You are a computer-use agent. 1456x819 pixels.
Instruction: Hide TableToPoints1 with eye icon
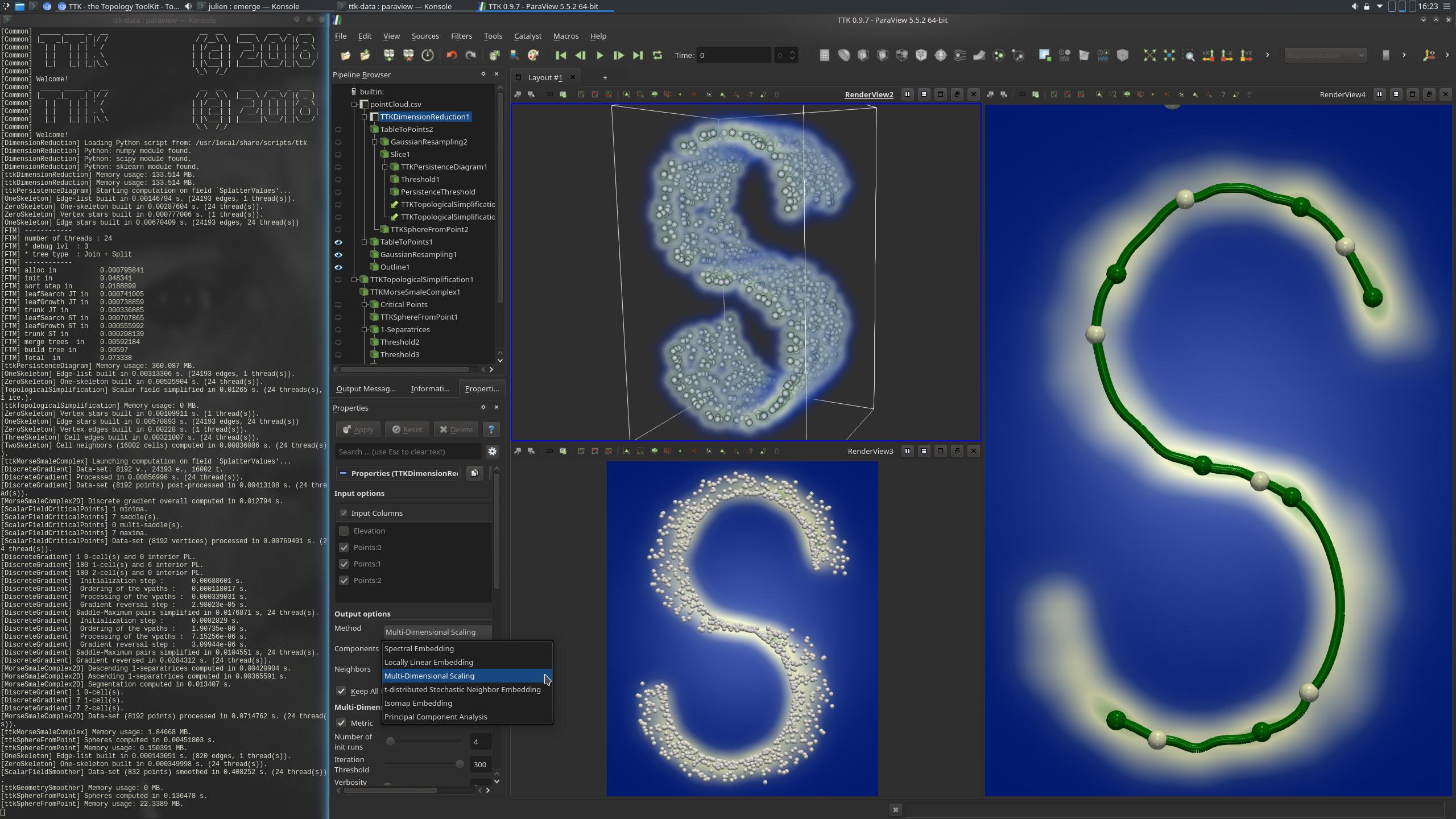pyautogui.click(x=338, y=242)
